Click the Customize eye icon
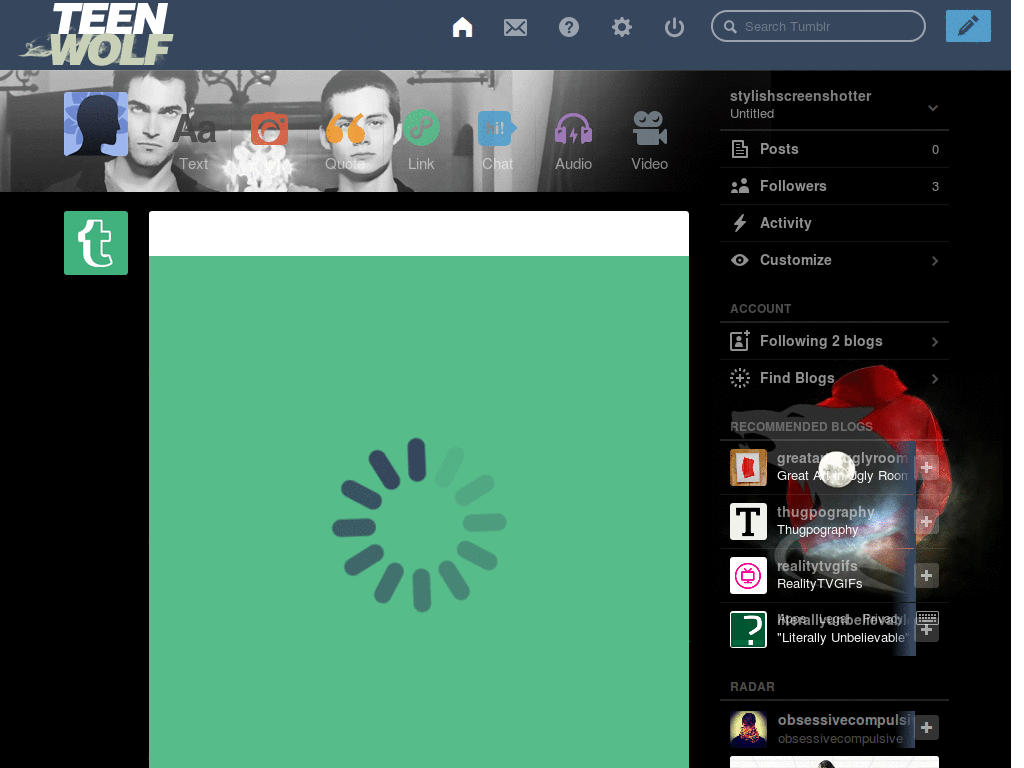1024x768 pixels. [740, 260]
